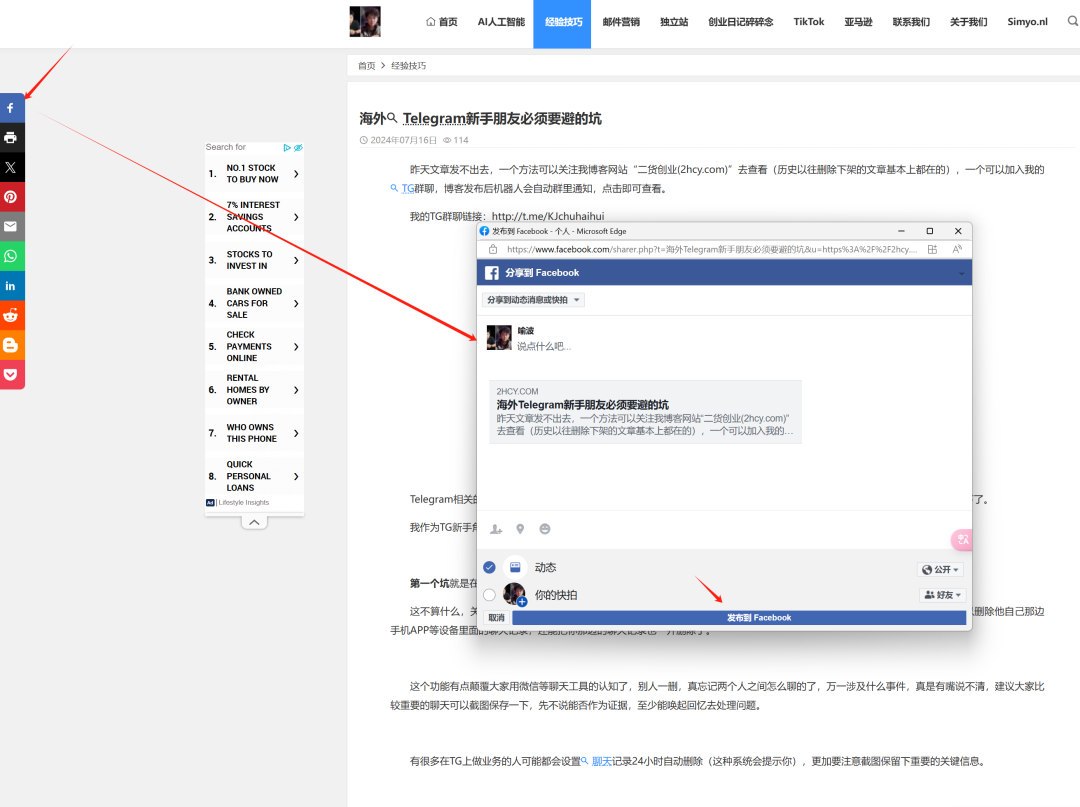1080x807 pixels.
Task: Save to Pocket with the sidebar icon
Action: coord(11,375)
